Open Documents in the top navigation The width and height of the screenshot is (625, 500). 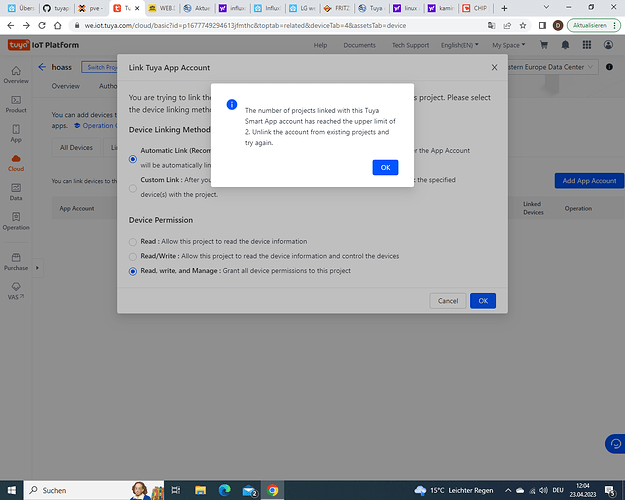tap(360, 45)
